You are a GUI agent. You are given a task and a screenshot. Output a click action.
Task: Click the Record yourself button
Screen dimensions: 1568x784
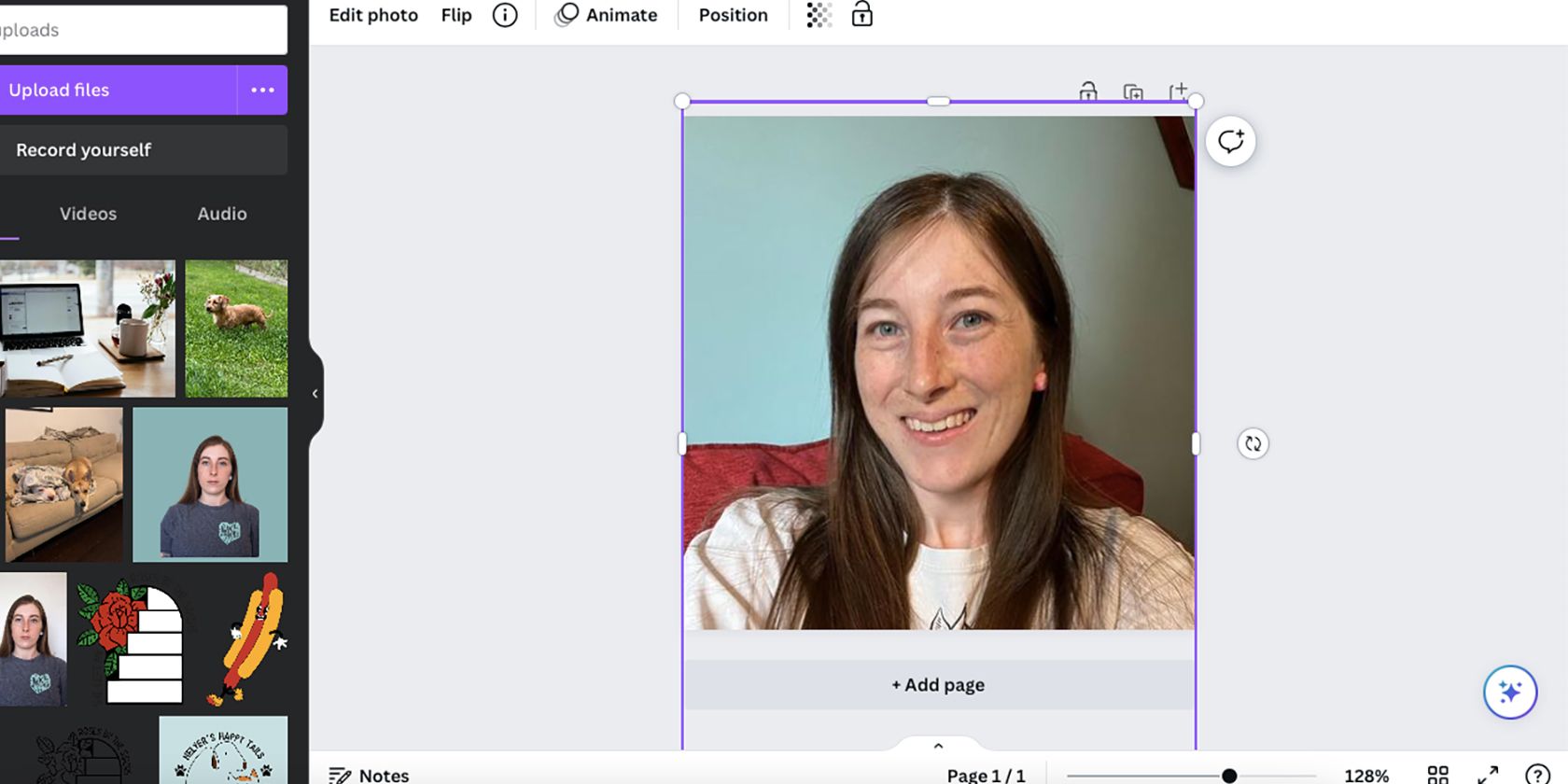click(x=143, y=150)
